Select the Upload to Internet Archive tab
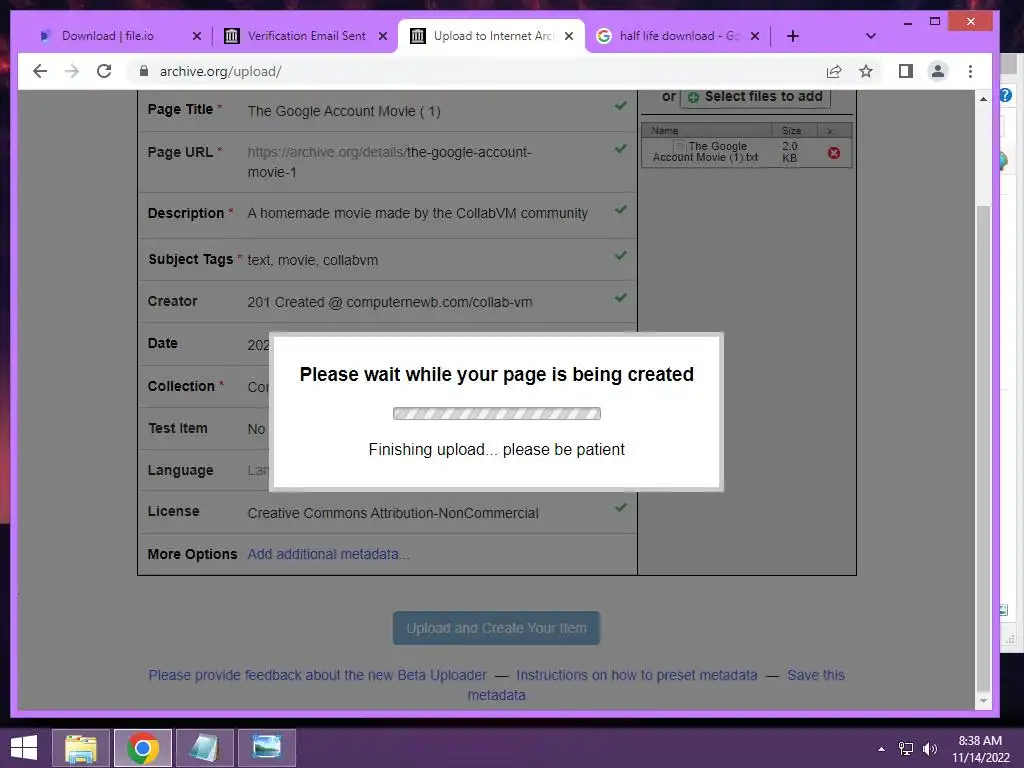 coord(492,36)
